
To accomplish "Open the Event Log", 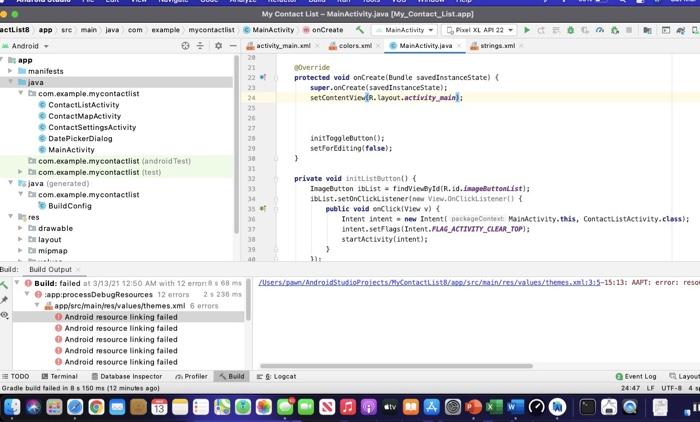I will pyautogui.click(x=636, y=376).
